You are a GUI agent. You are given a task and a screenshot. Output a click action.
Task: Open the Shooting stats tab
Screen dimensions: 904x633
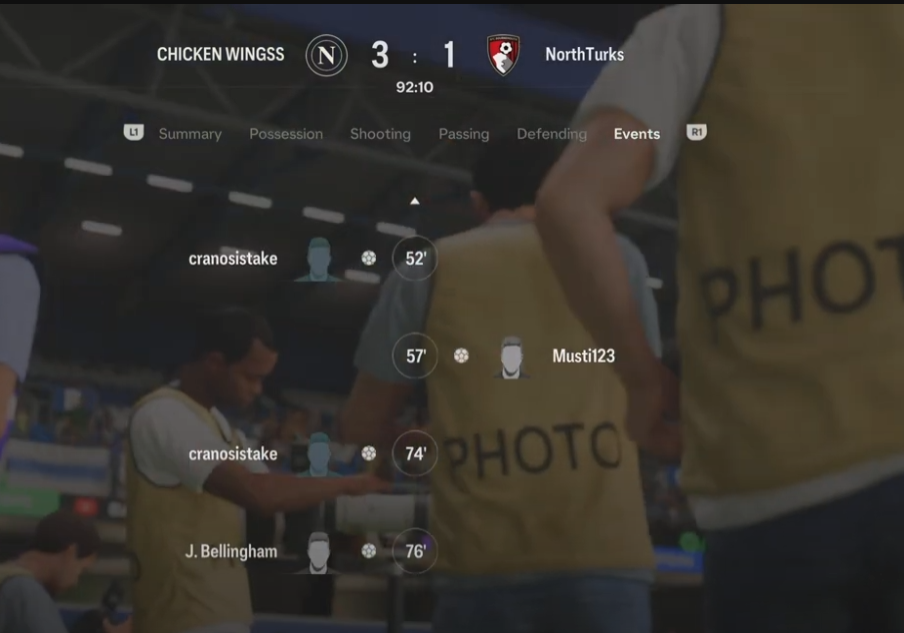381,134
